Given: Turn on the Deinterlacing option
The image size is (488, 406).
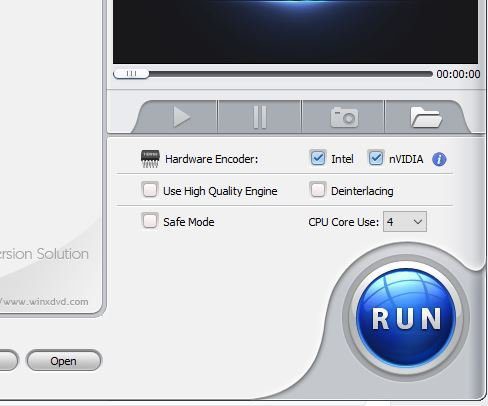Looking at the screenshot, I should click(x=317, y=190).
